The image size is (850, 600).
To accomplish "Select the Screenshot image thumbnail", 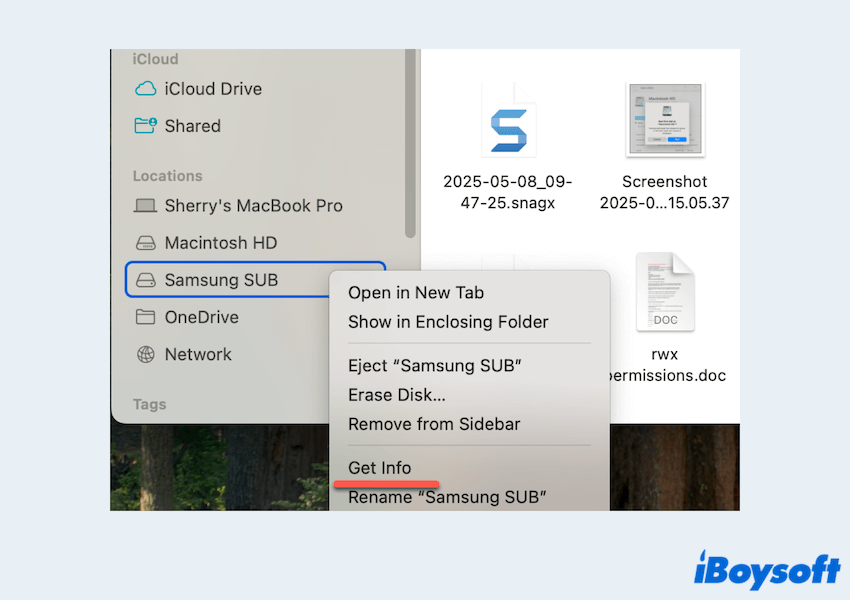I will pos(664,120).
